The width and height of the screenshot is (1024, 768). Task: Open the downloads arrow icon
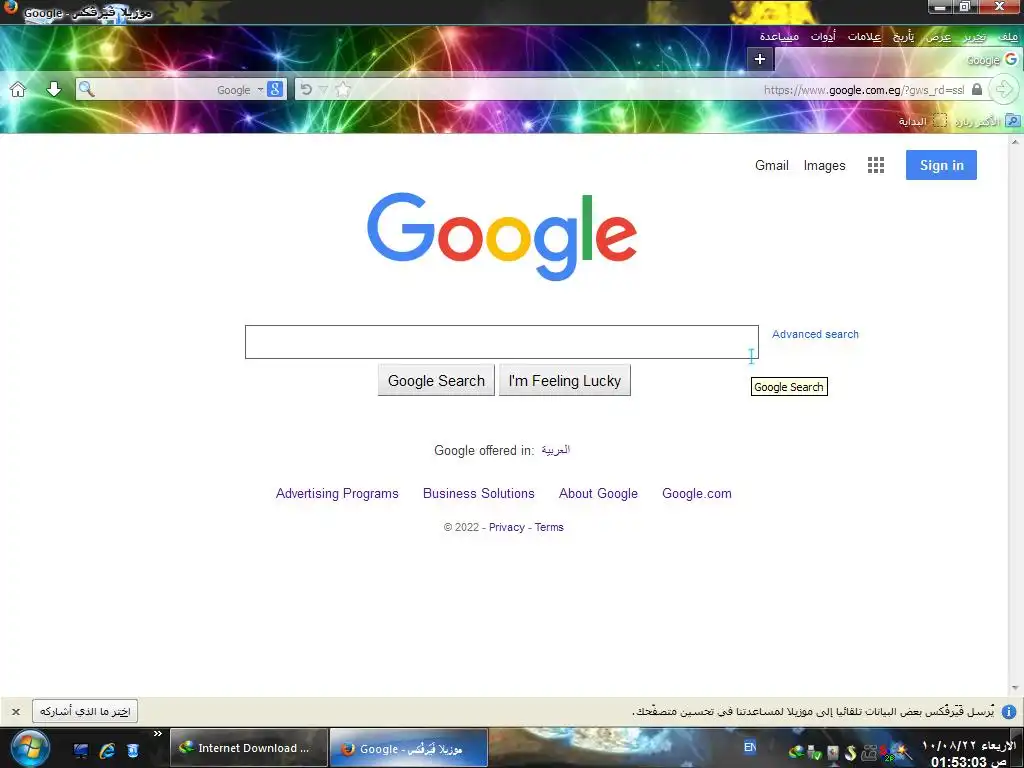pyautogui.click(x=54, y=89)
